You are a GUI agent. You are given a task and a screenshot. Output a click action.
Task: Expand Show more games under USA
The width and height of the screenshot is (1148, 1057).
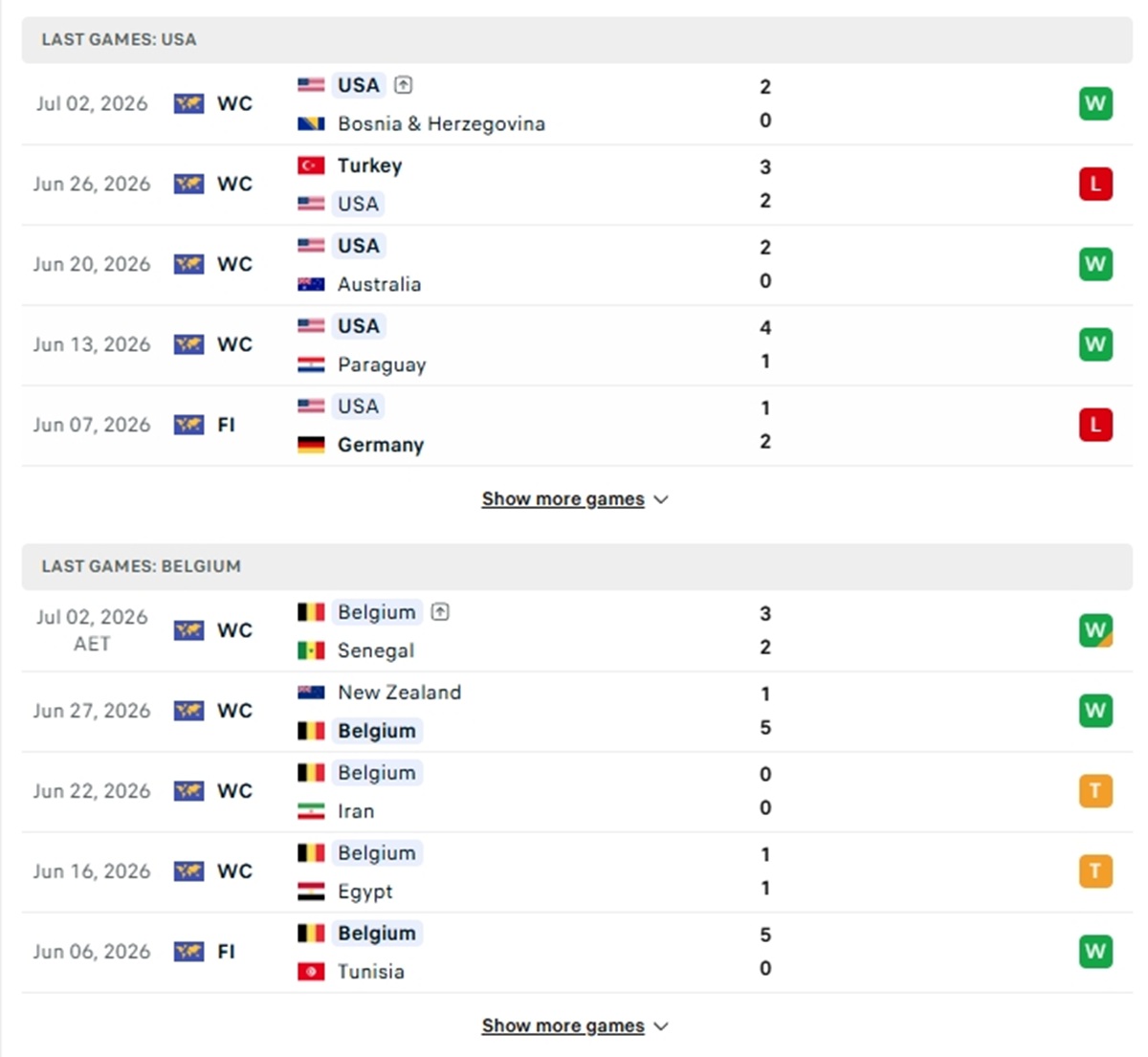click(574, 499)
